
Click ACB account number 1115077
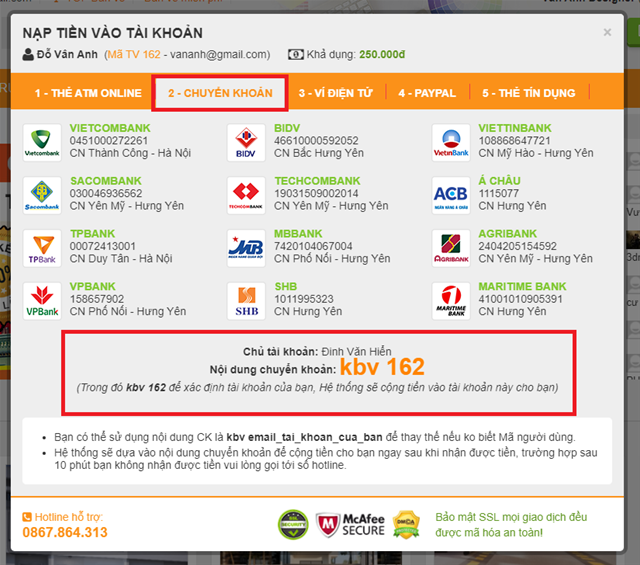coord(498,194)
